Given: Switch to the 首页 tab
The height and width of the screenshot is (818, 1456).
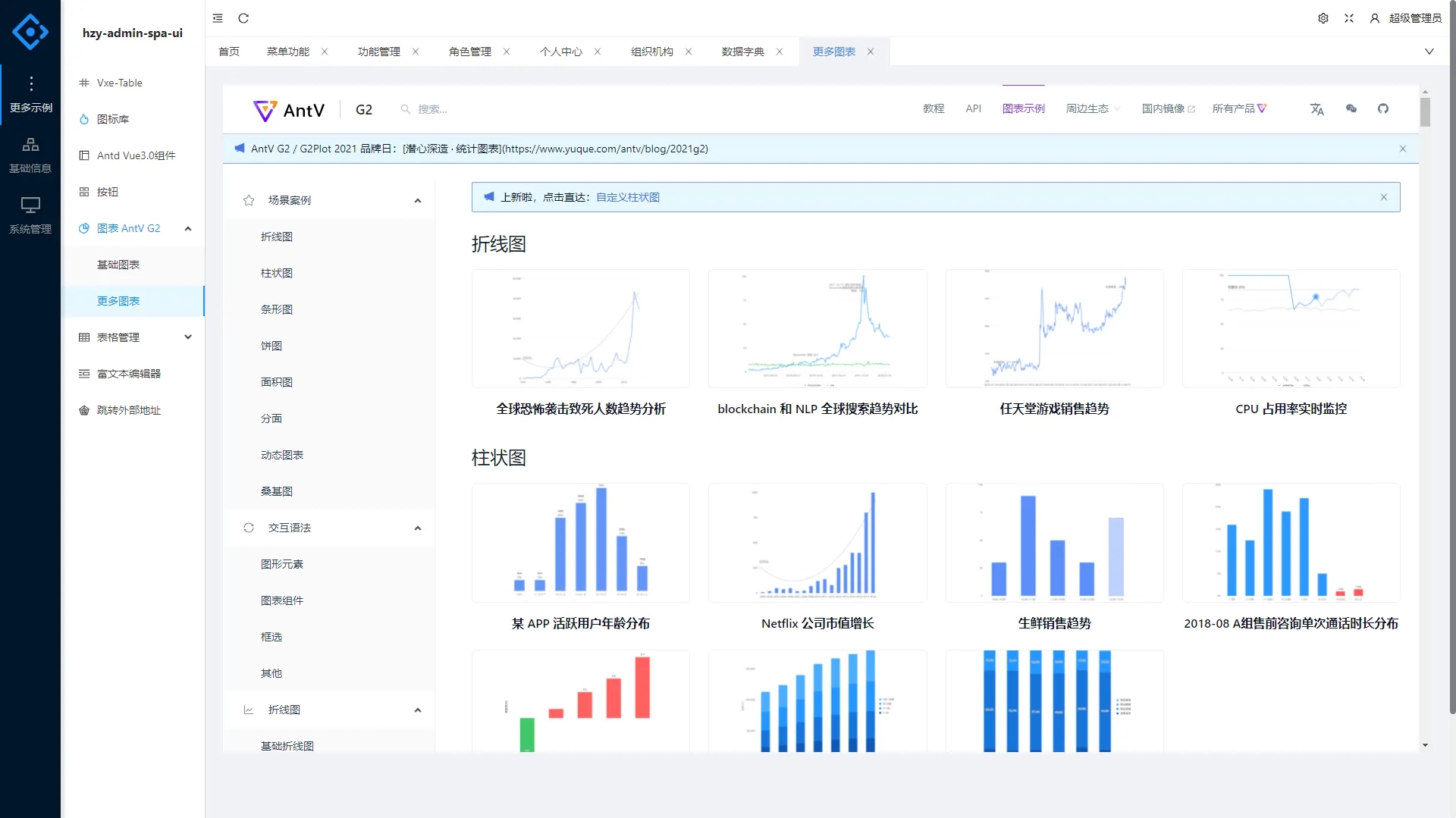Looking at the screenshot, I should (229, 52).
